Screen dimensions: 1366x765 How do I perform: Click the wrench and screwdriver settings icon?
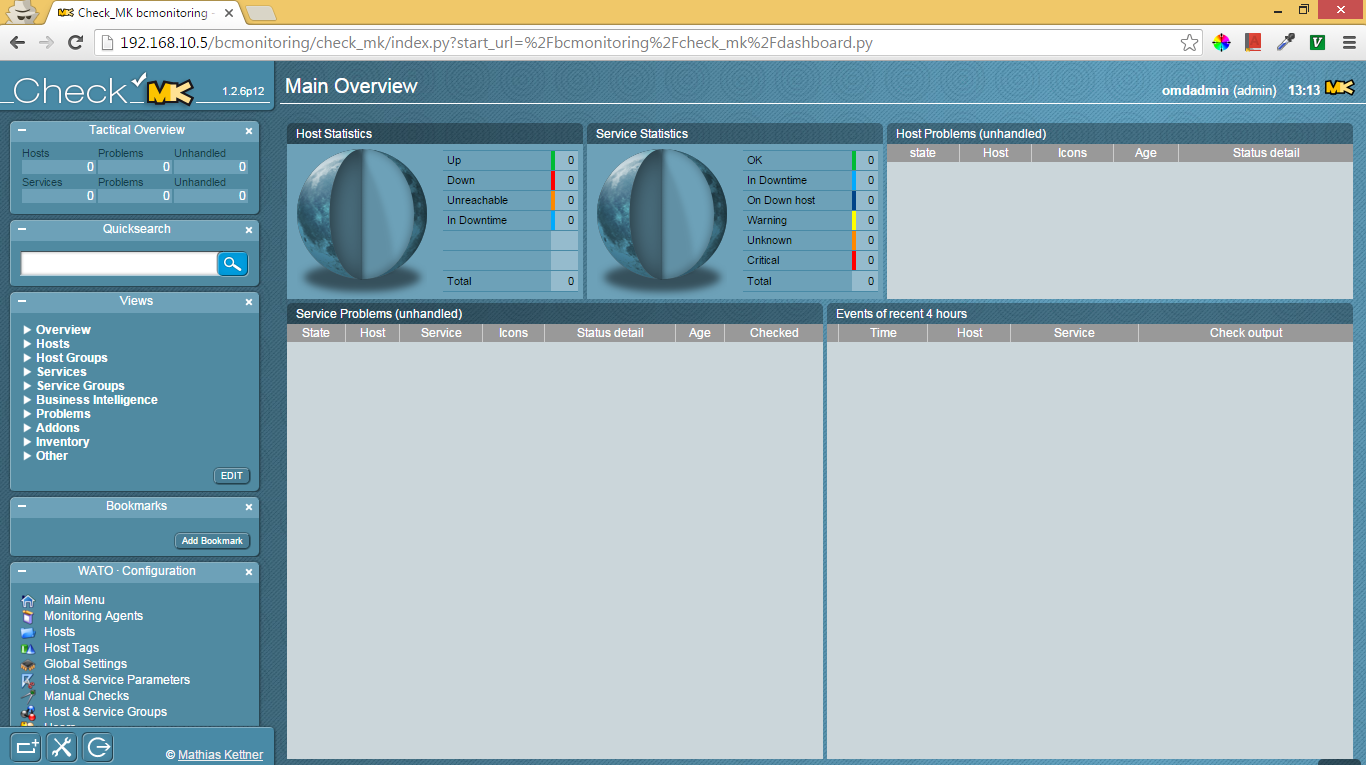pos(62,747)
